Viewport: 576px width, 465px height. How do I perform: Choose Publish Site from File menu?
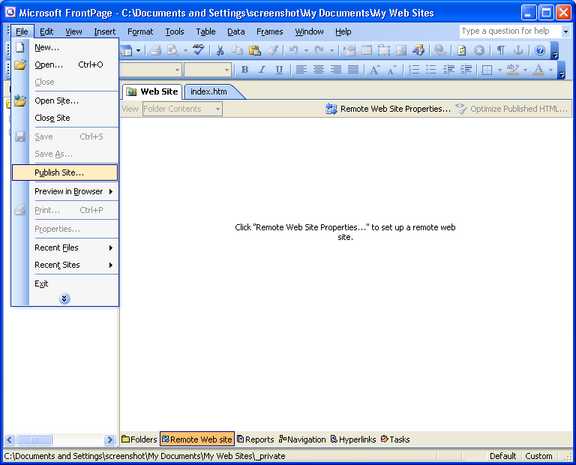(65, 173)
